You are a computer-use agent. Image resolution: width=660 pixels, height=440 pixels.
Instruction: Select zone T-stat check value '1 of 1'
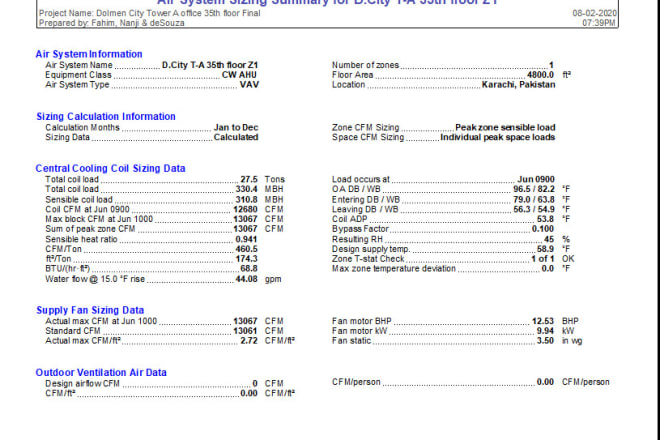click(542, 259)
